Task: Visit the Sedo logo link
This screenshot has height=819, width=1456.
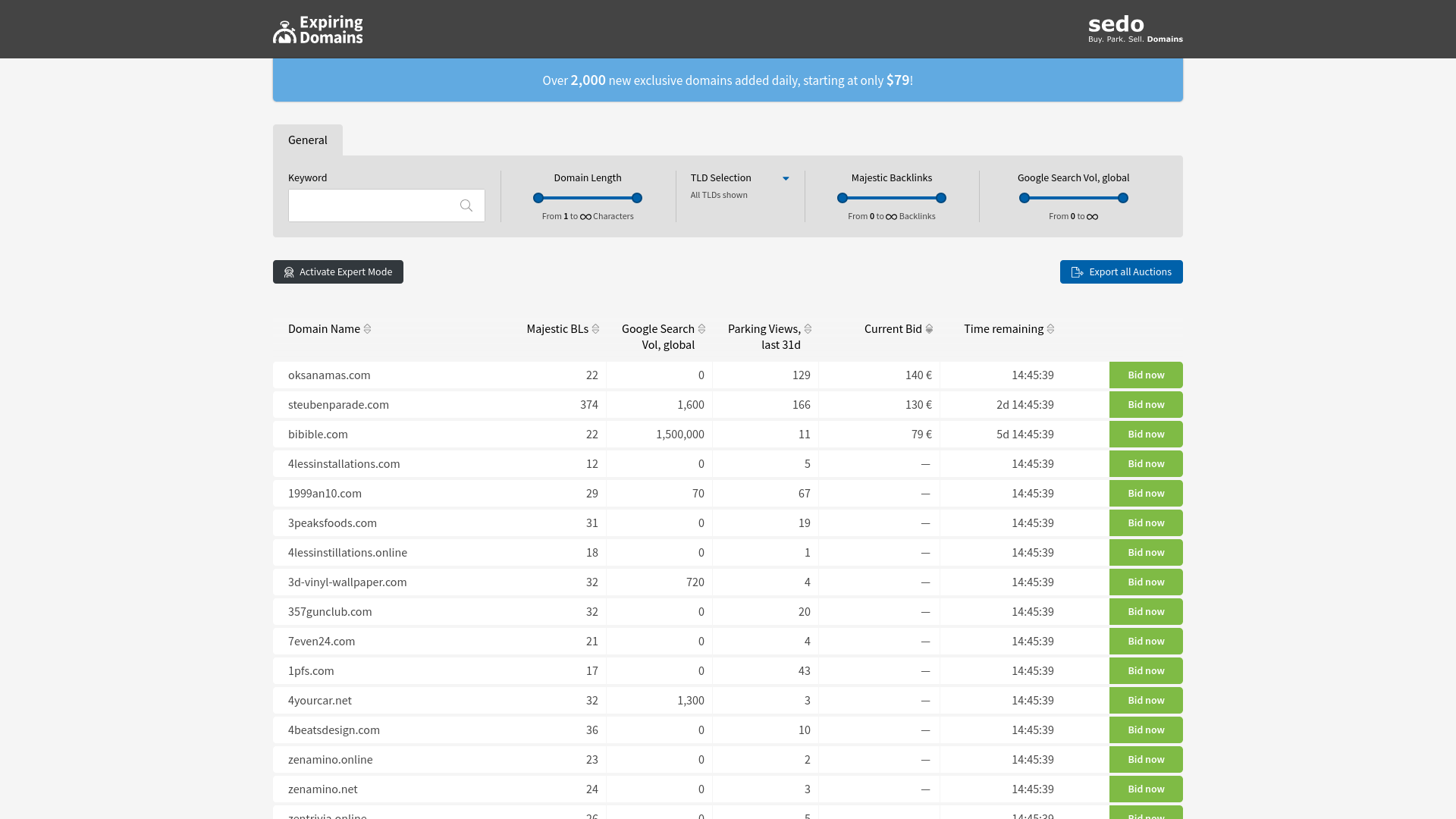Action: pyautogui.click(x=1135, y=29)
